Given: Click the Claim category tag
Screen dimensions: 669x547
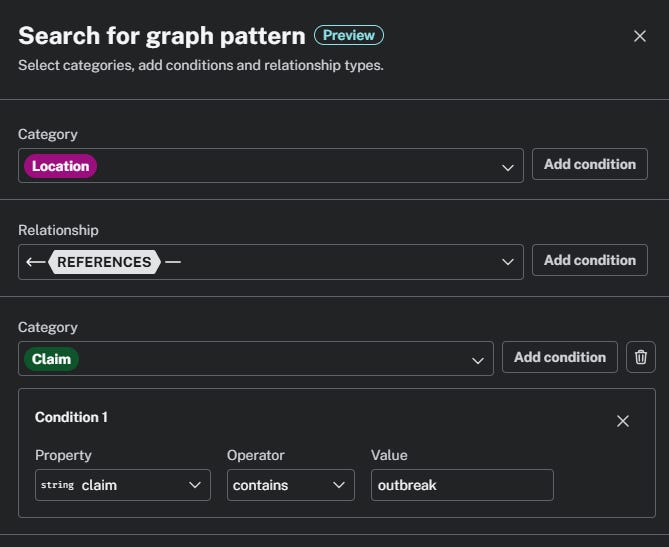Looking at the screenshot, I should tap(51, 359).
